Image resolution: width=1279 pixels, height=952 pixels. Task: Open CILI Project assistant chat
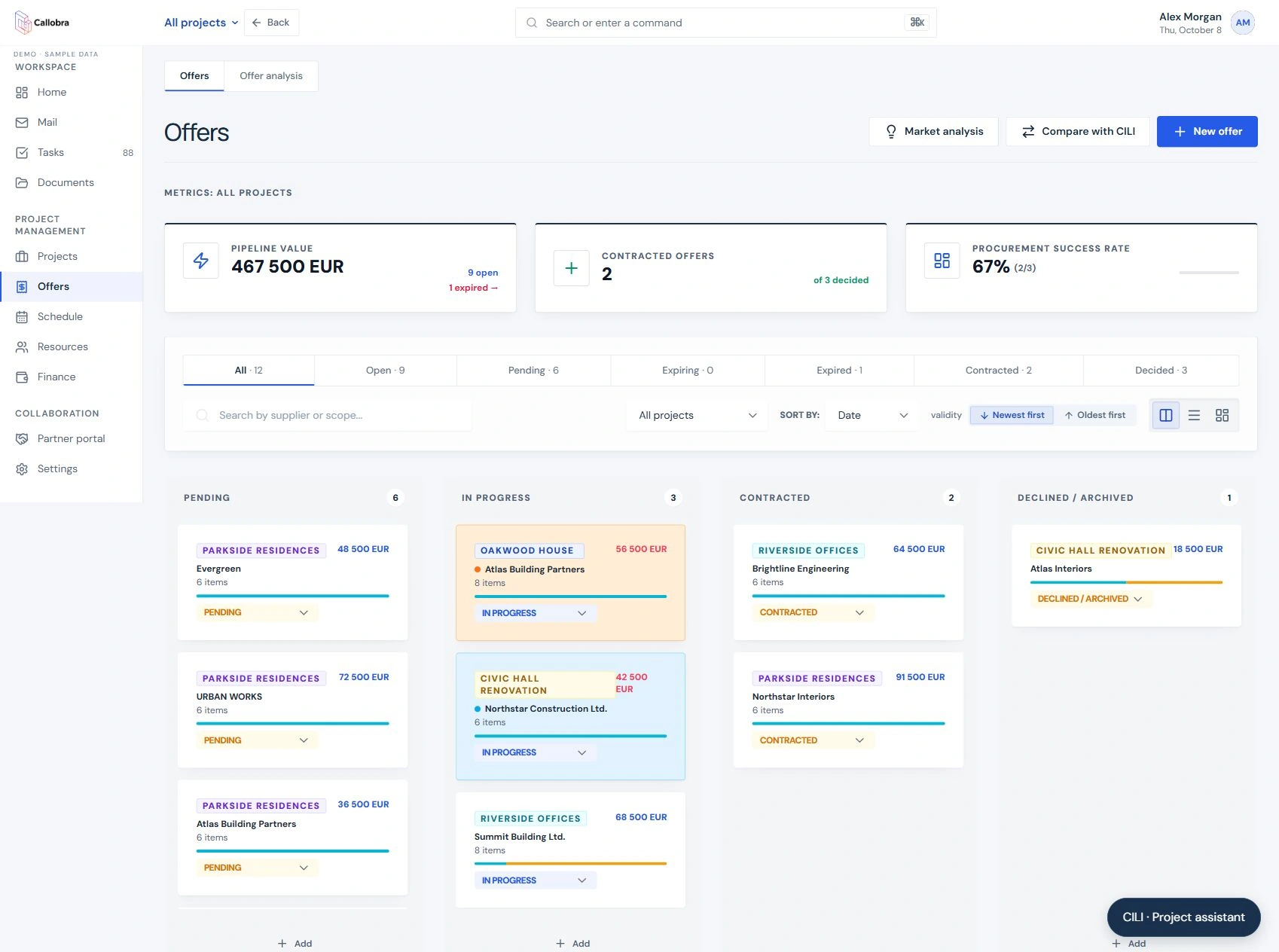pyautogui.click(x=1183, y=917)
